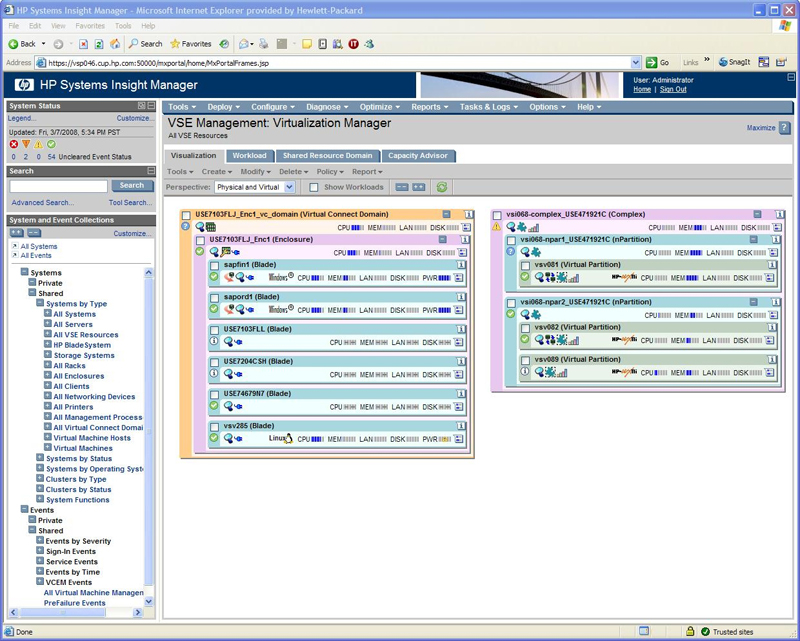Click the Sign Out link
This screenshot has width=800, height=641.
(673, 89)
